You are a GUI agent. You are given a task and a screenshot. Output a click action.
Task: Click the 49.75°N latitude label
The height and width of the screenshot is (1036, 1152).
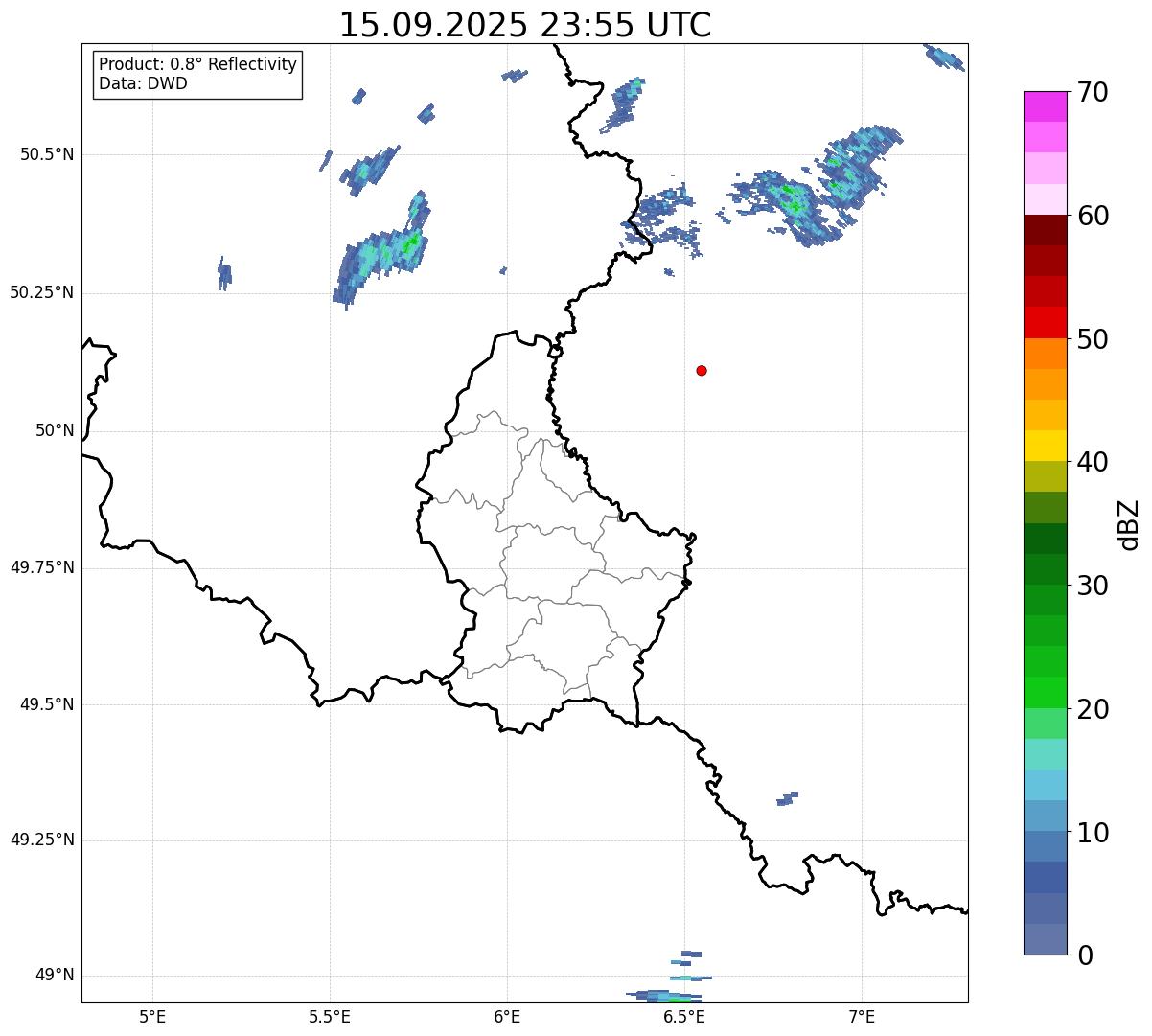pos(41,567)
